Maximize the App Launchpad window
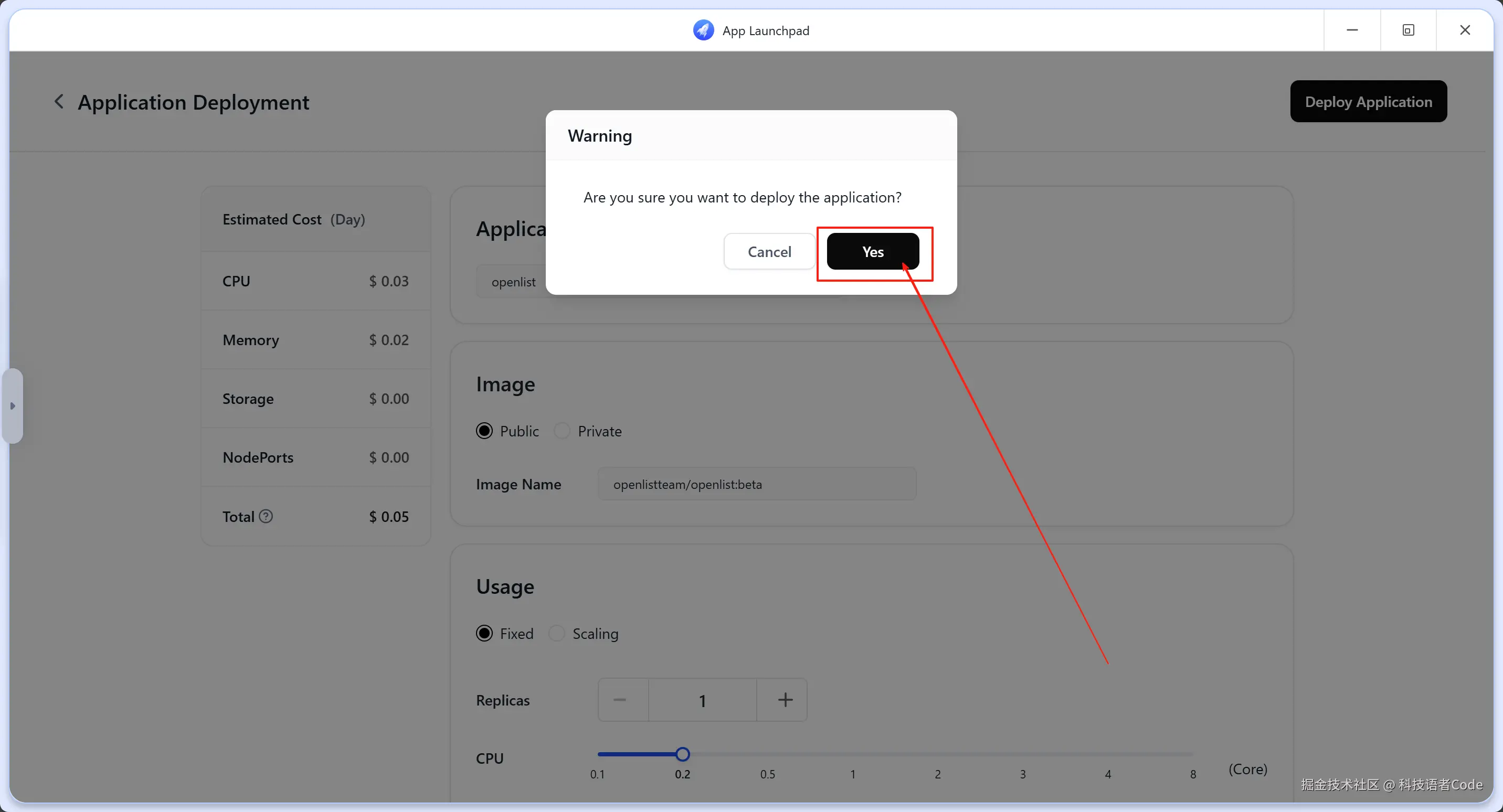 (x=1408, y=30)
